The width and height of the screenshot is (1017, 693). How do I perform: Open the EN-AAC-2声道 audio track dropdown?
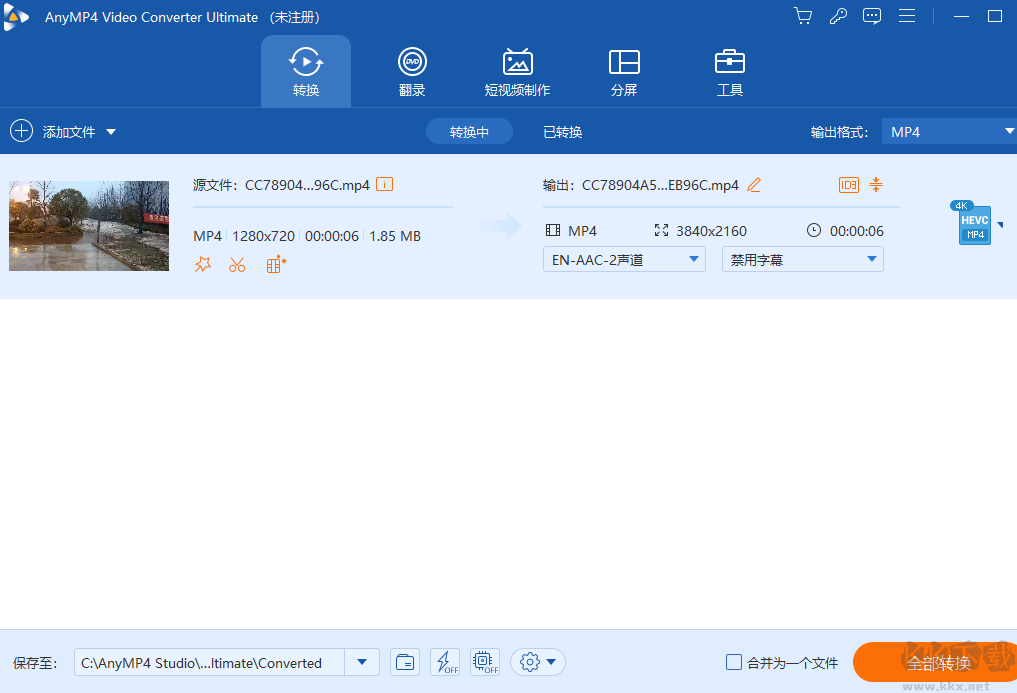coord(624,259)
